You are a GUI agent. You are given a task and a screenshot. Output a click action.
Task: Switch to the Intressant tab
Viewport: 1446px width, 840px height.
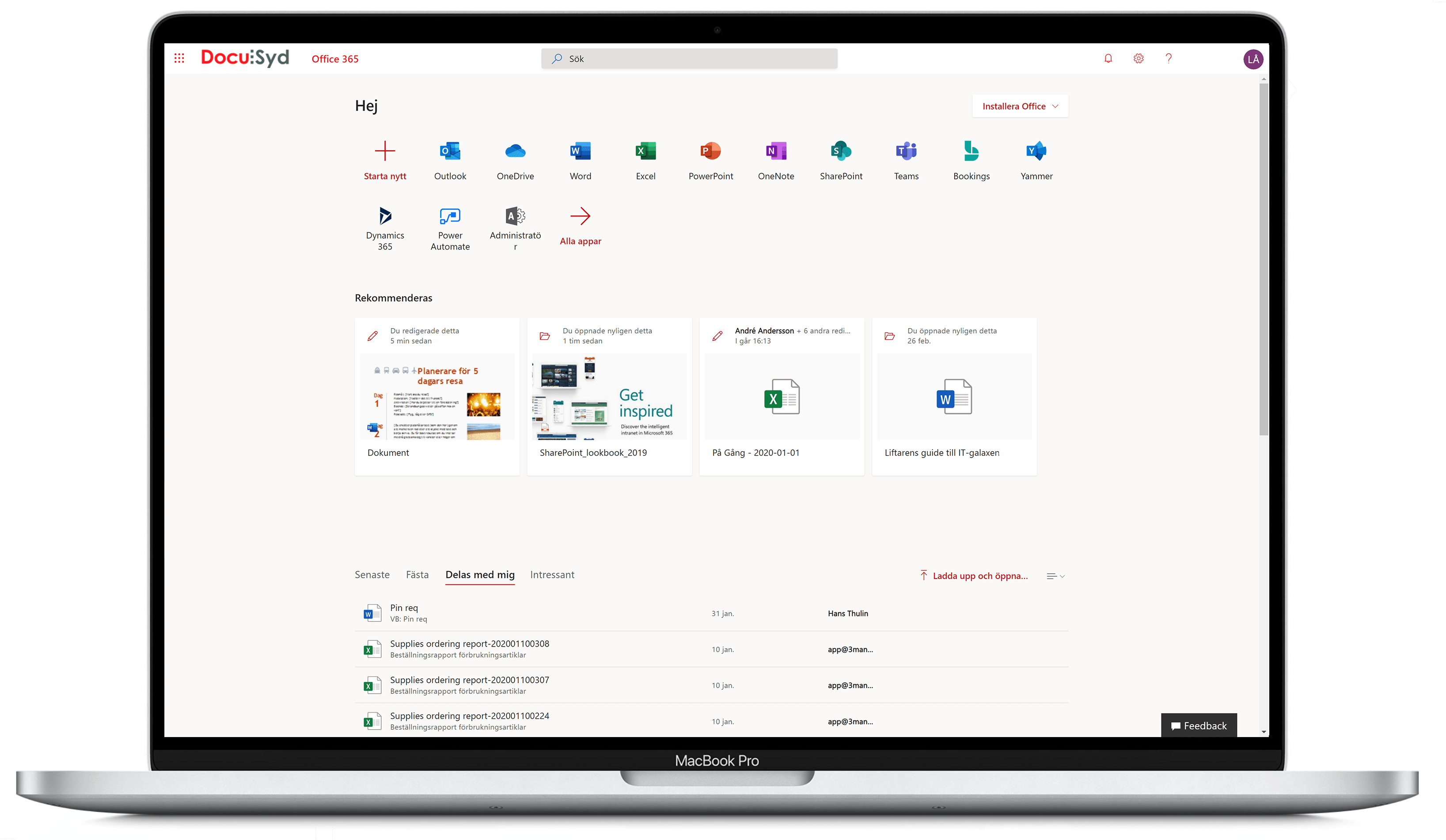point(552,575)
